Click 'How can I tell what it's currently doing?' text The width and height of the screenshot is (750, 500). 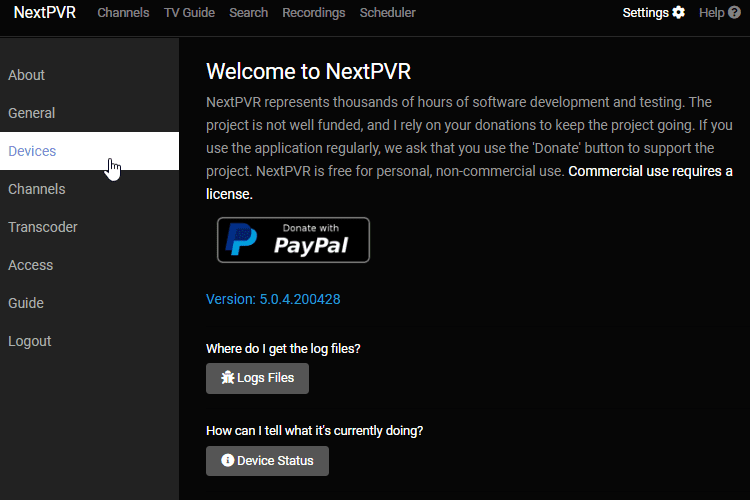point(315,431)
